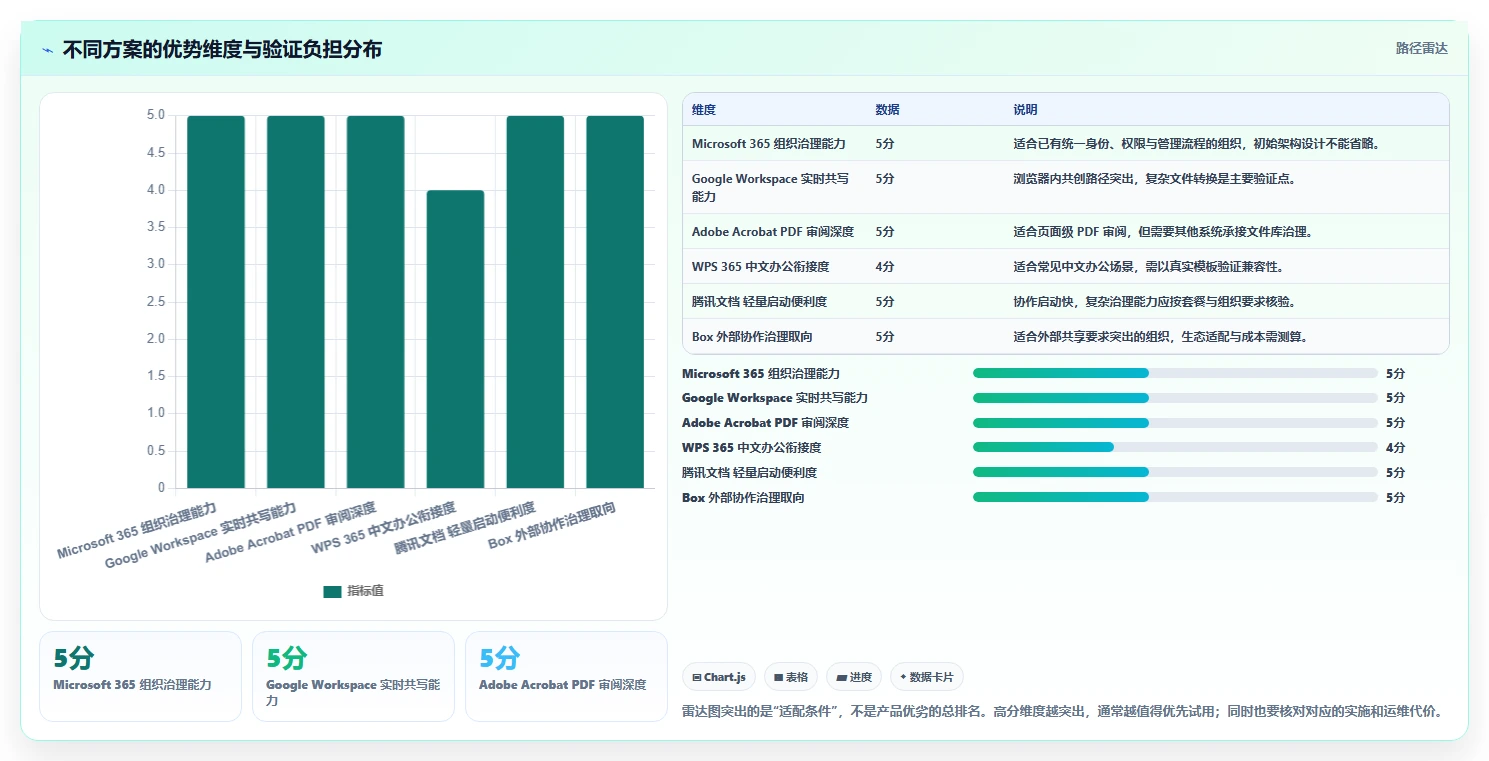Click the 路径雷达 label in the header
Screen dimensions: 1489x761
coord(1422,48)
